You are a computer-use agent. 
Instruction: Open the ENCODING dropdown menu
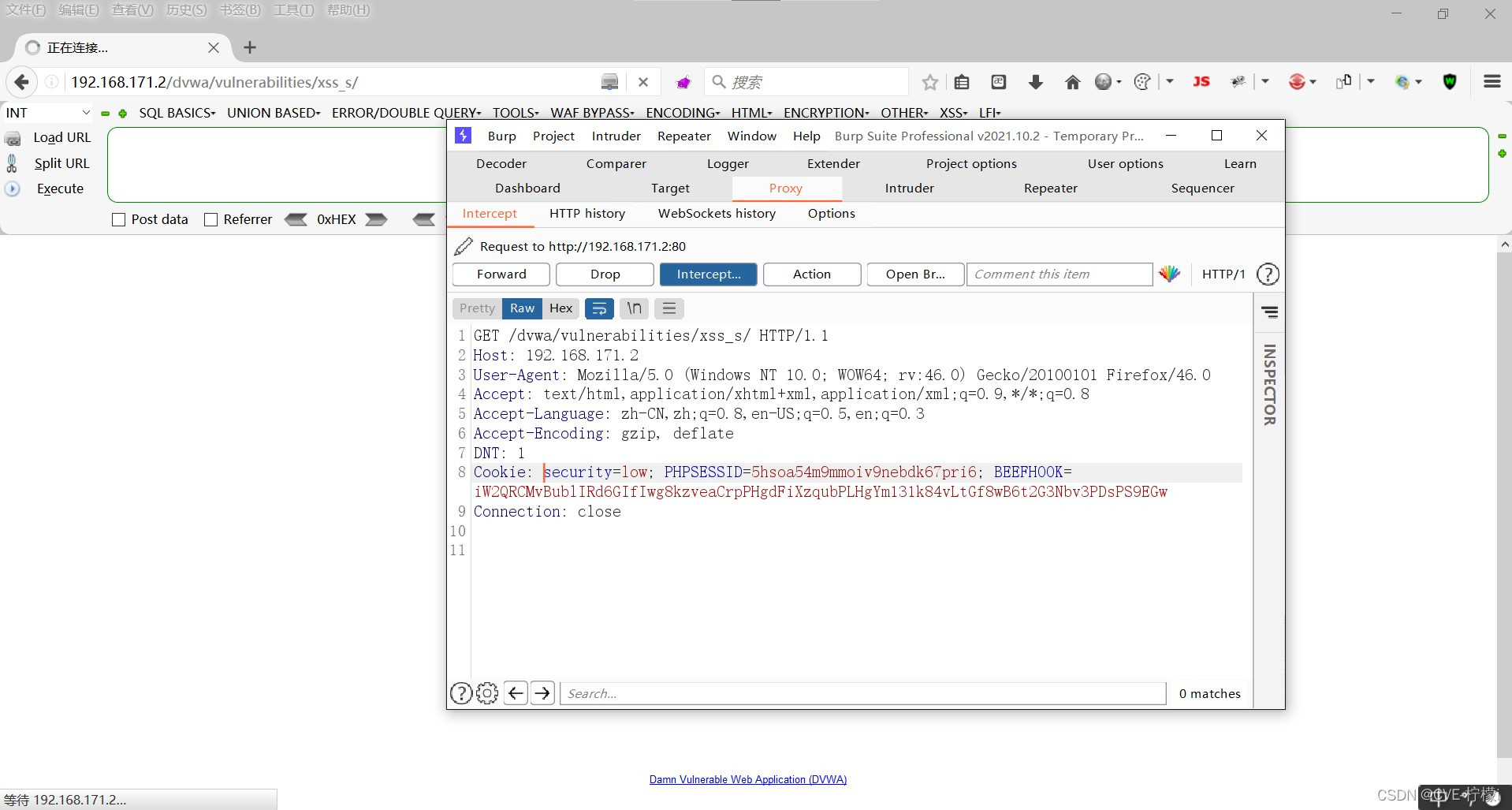pos(683,114)
